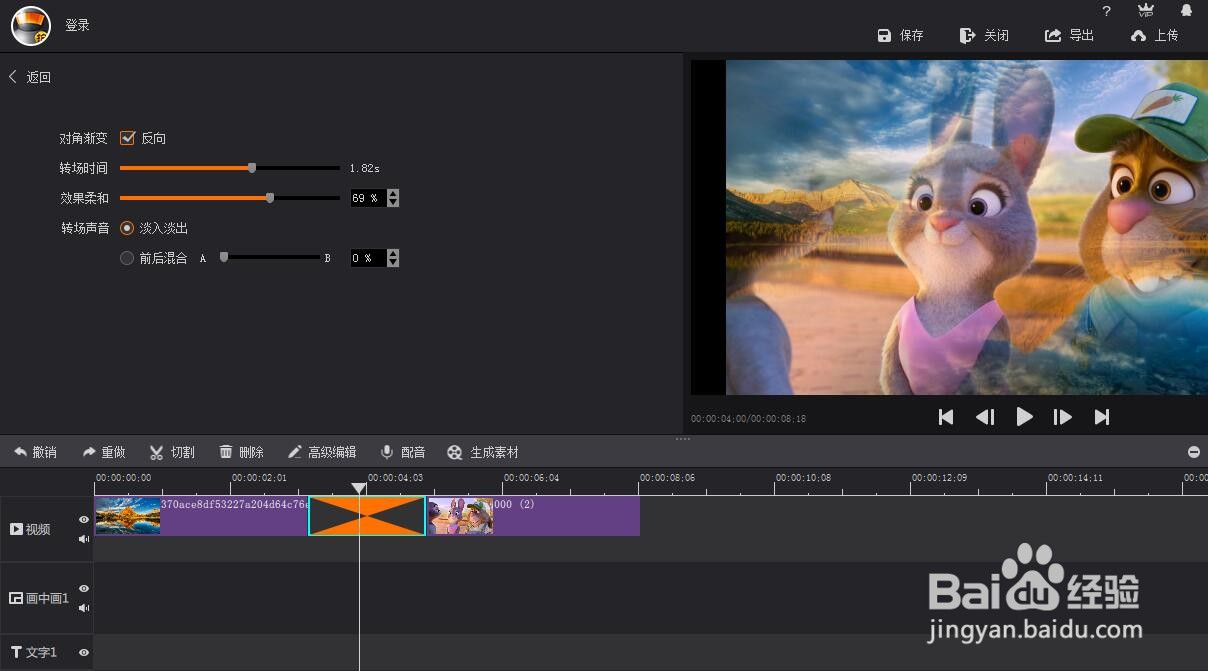Screen dimensions: 1208x671
Task: Click the 删除 delete trash tool
Action: (241, 452)
